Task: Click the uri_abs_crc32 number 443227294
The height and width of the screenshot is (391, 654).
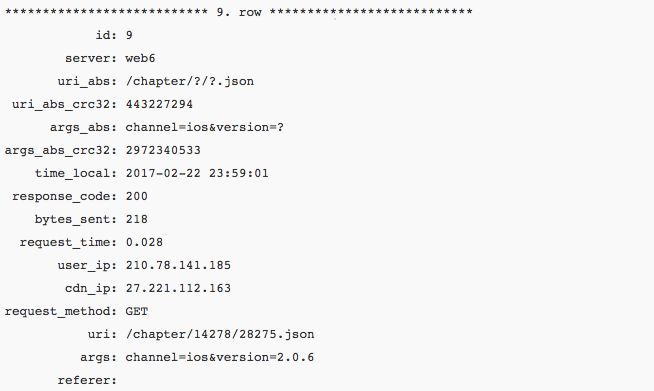Action: (x=159, y=104)
